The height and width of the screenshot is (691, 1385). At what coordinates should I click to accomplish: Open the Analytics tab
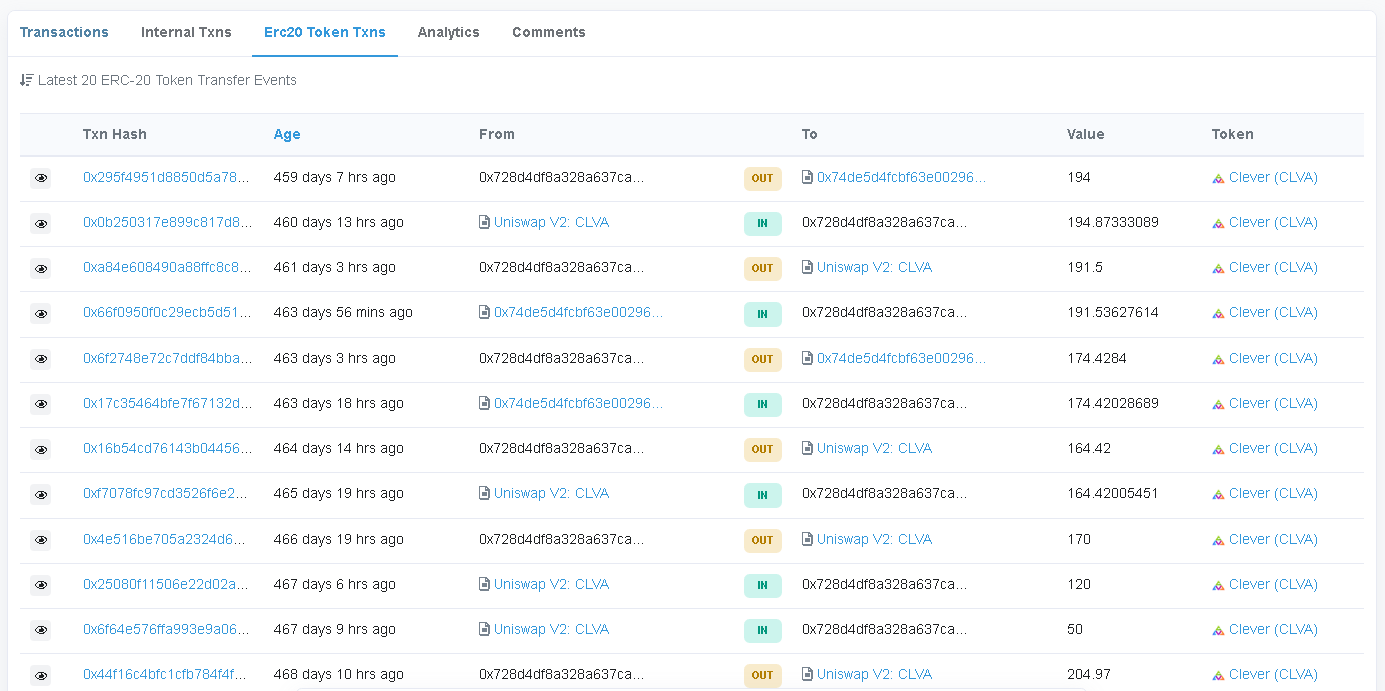click(449, 32)
